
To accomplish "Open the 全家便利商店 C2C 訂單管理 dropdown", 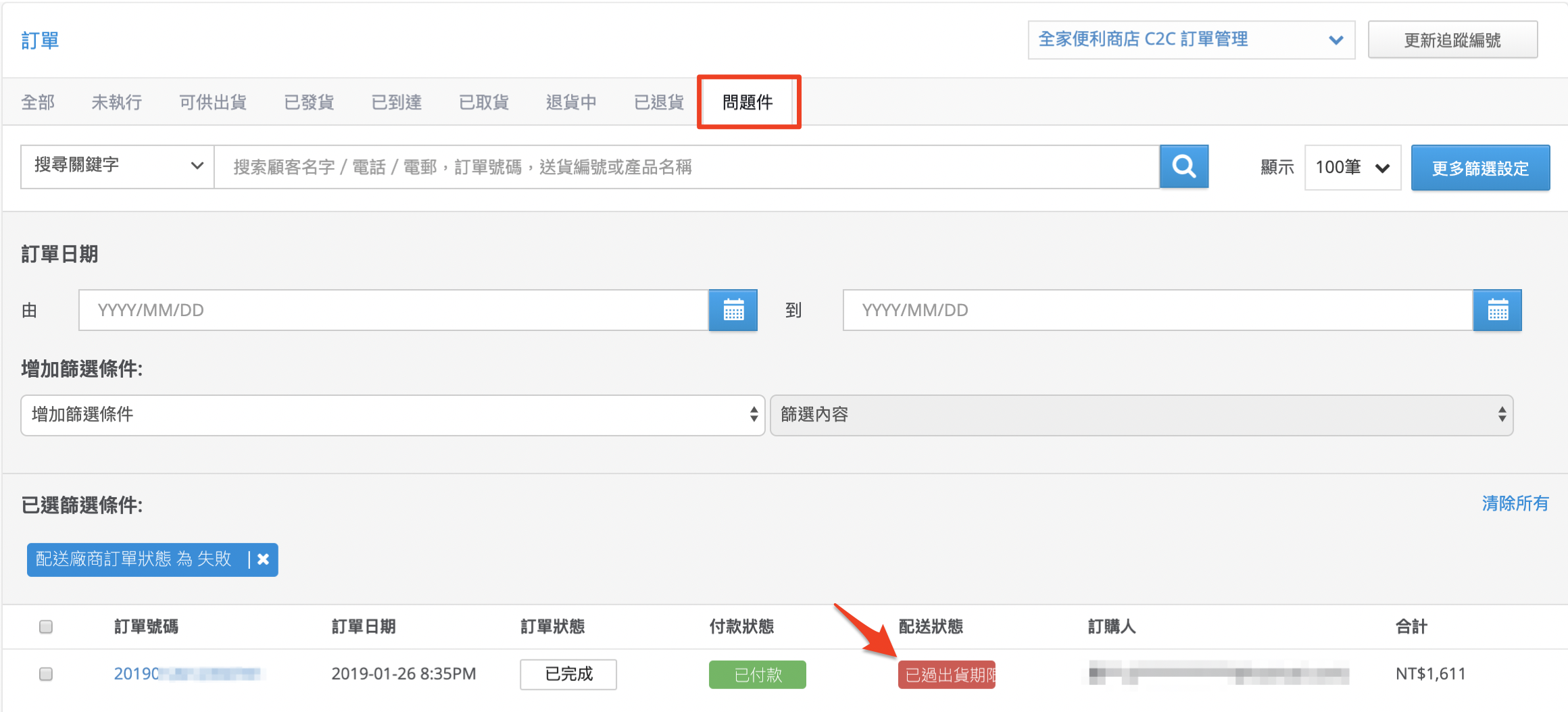I will 1192,40.
